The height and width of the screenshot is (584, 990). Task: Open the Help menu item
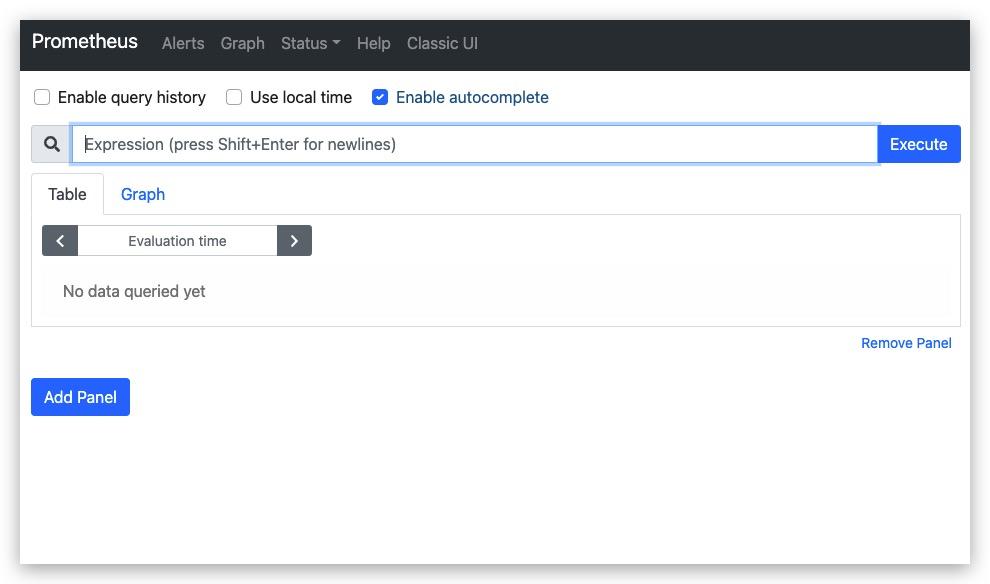tap(373, 43)
